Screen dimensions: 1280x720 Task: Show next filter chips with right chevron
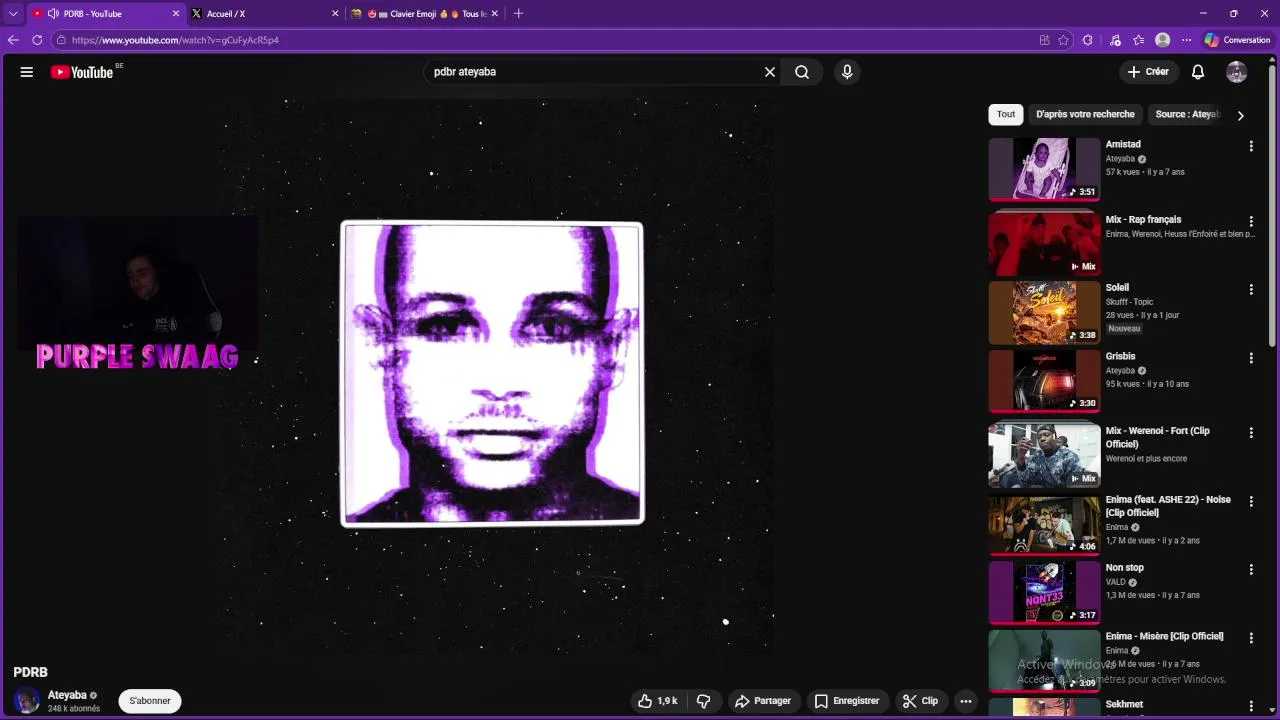point(1240,115)
